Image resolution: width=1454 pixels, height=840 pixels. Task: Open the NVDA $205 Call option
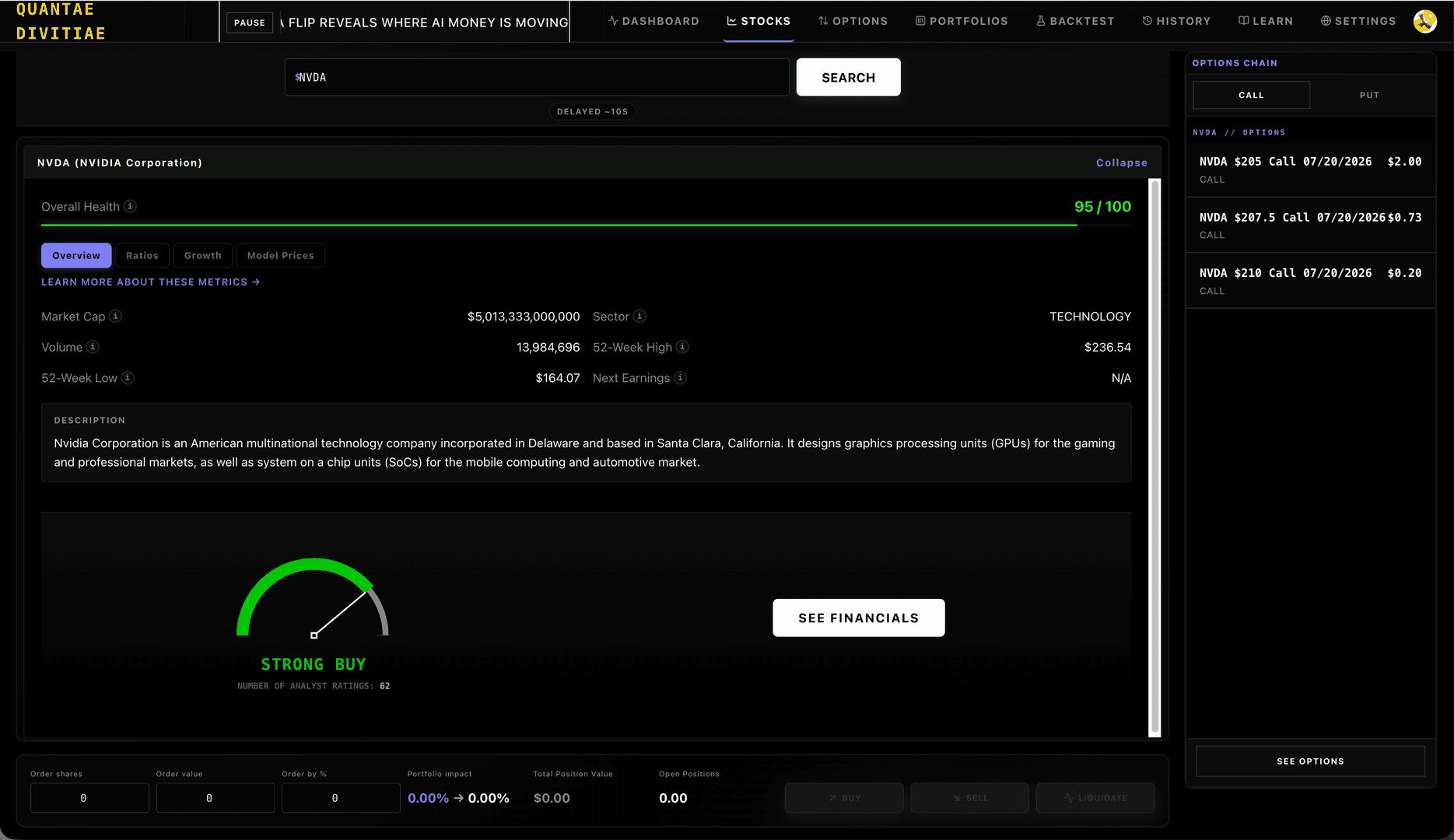(1310, 169)
